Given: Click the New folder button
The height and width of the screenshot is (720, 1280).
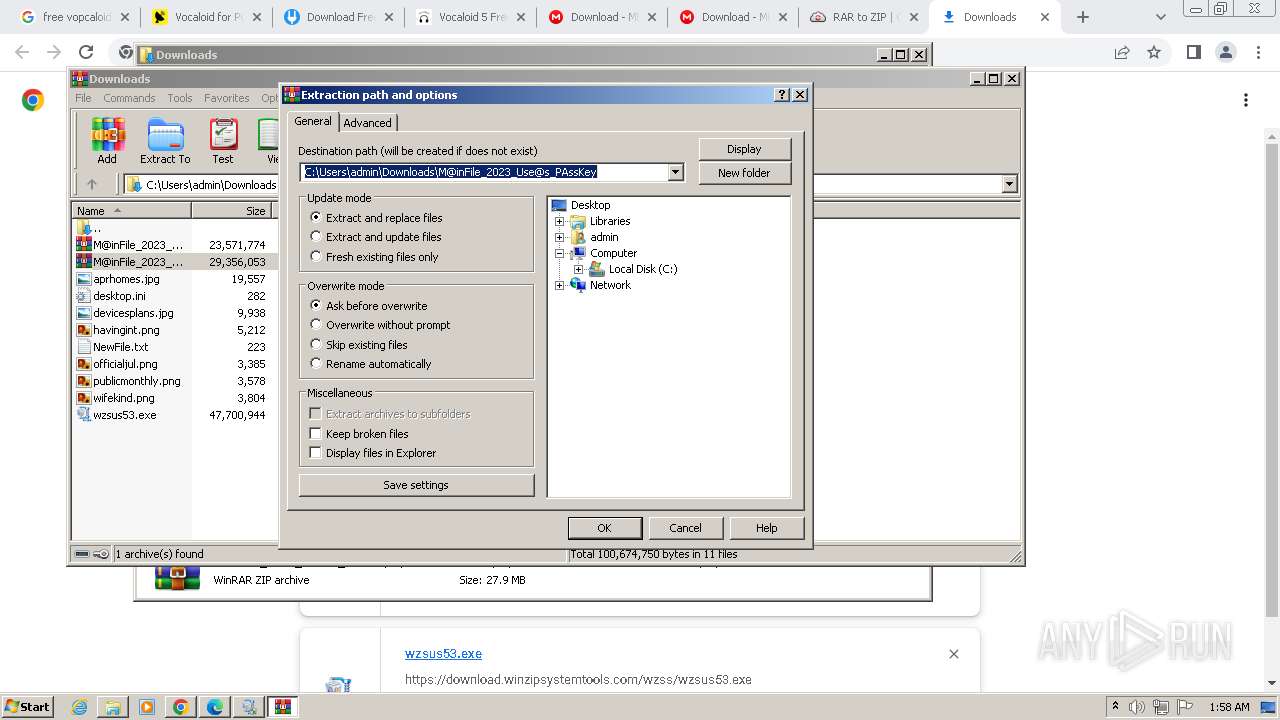Looking at the screenshot, I should [x=744, y=173].
